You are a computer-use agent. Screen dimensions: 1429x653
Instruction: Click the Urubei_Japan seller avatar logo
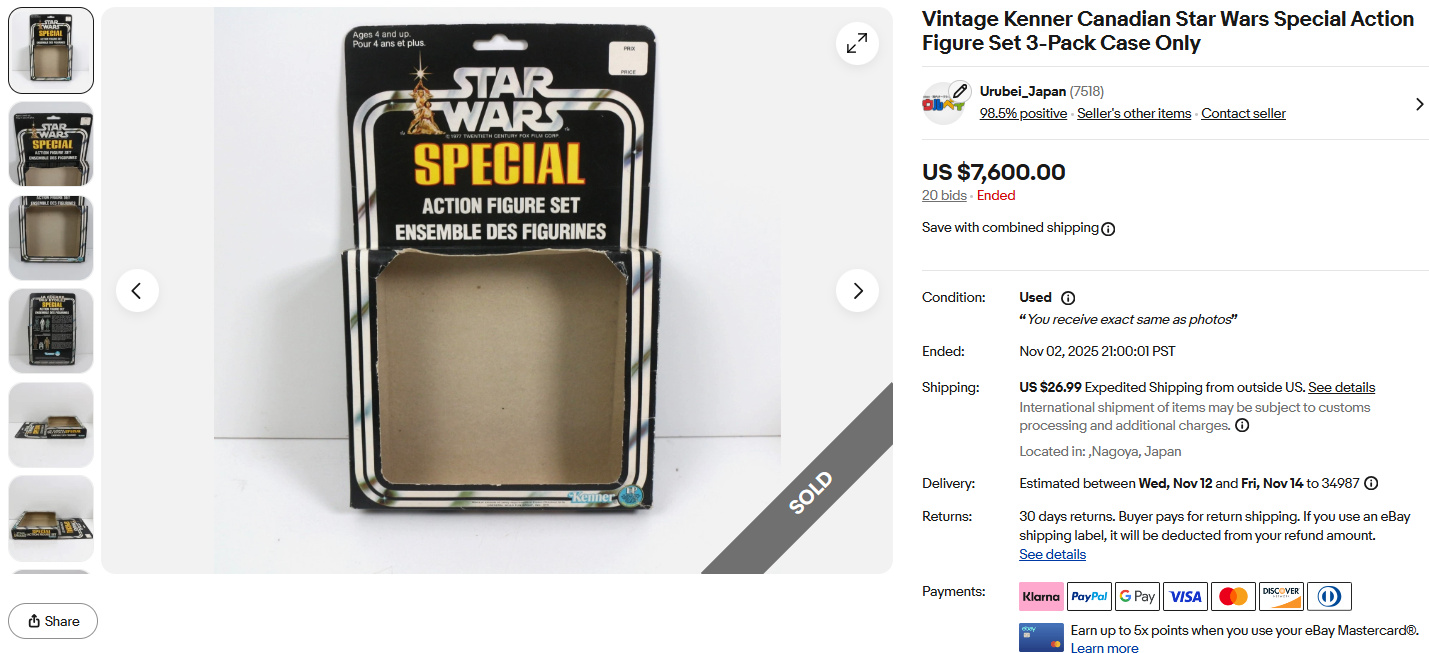(x=943, y=103)
